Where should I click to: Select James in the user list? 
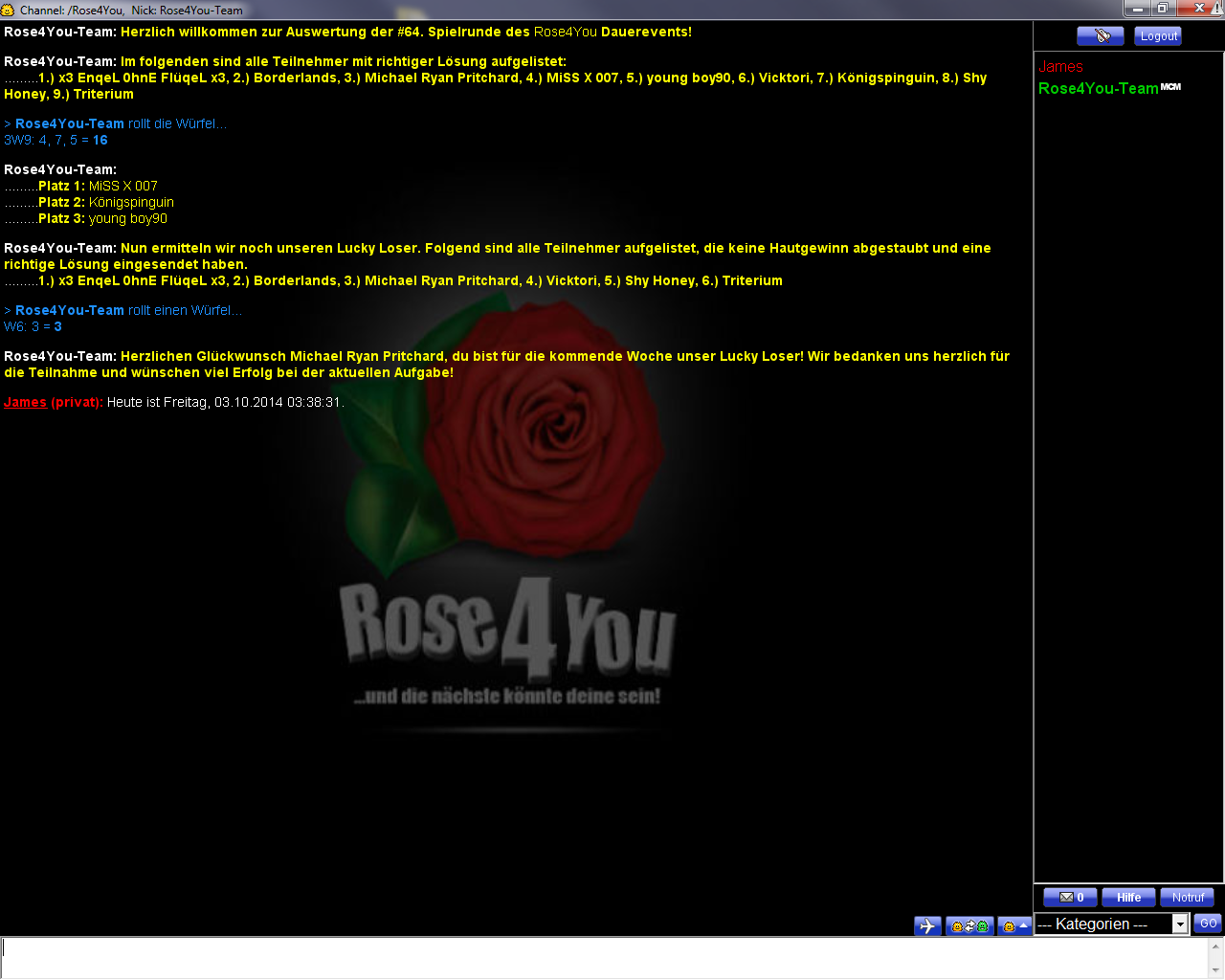click(1060, 67)
